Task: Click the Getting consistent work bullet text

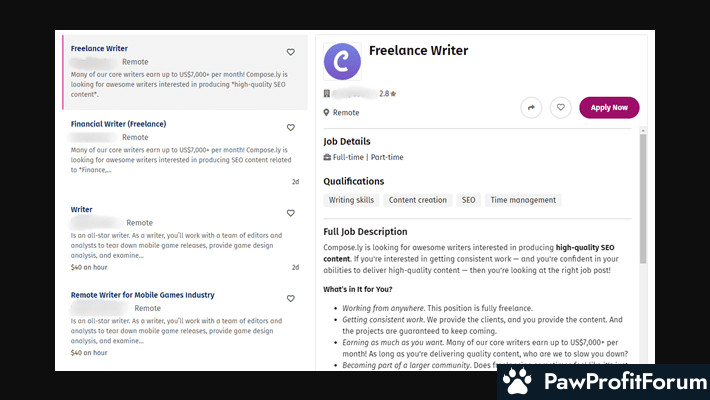Action: pos(482,325)
